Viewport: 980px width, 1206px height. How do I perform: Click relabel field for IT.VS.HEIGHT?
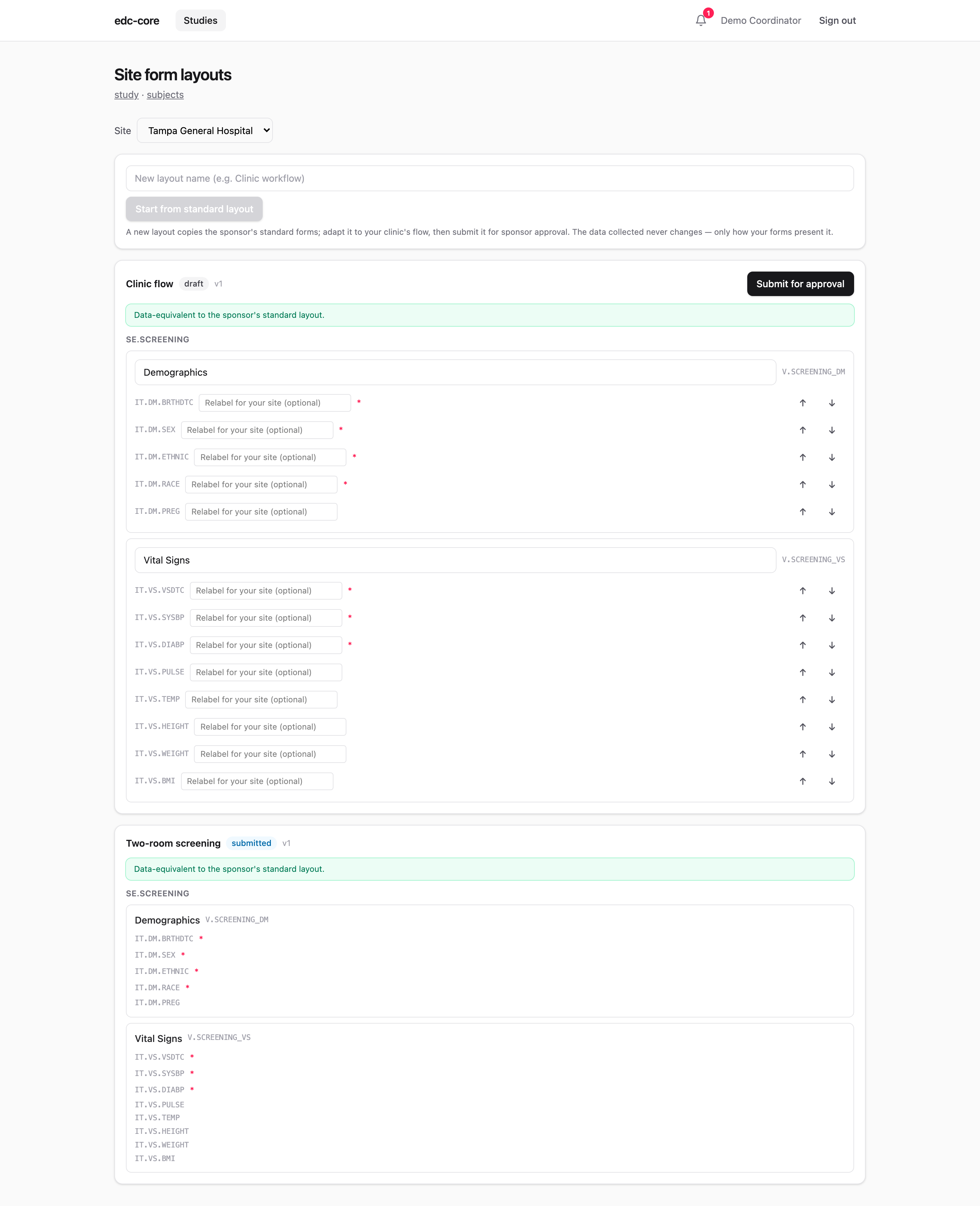point(270,727)
